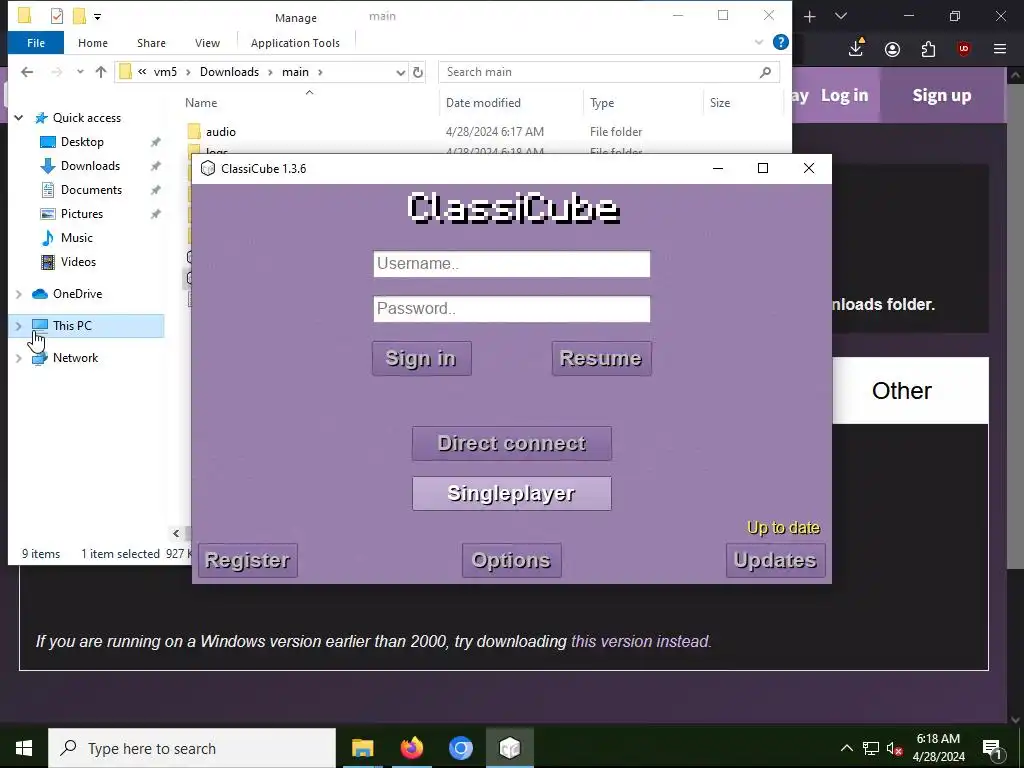Sort by the Name column header

pos(201,103)
